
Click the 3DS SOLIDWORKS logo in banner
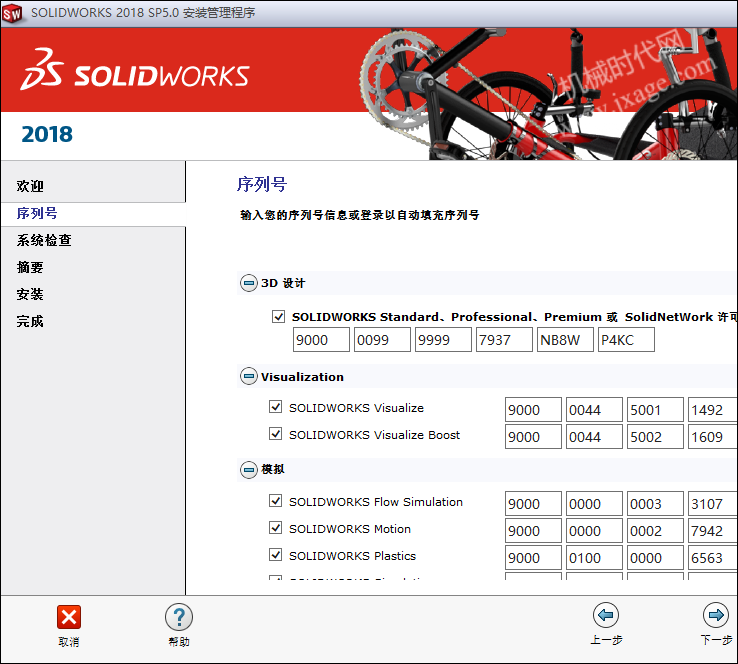[135, 70]
